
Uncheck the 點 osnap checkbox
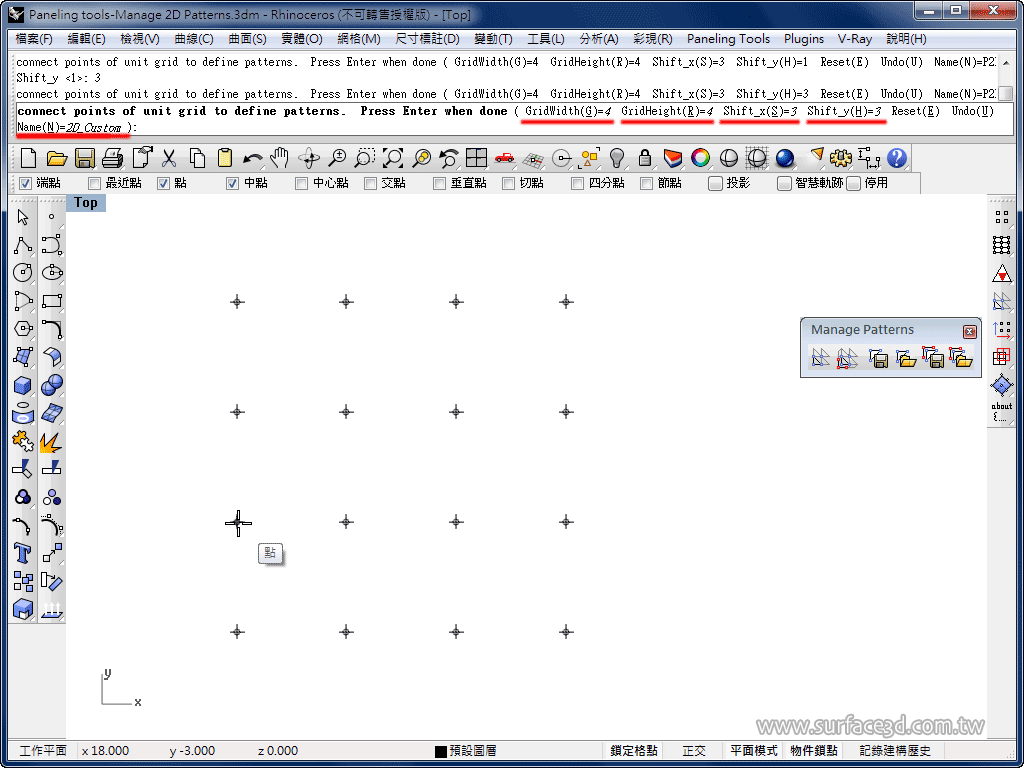click(163, 184)
